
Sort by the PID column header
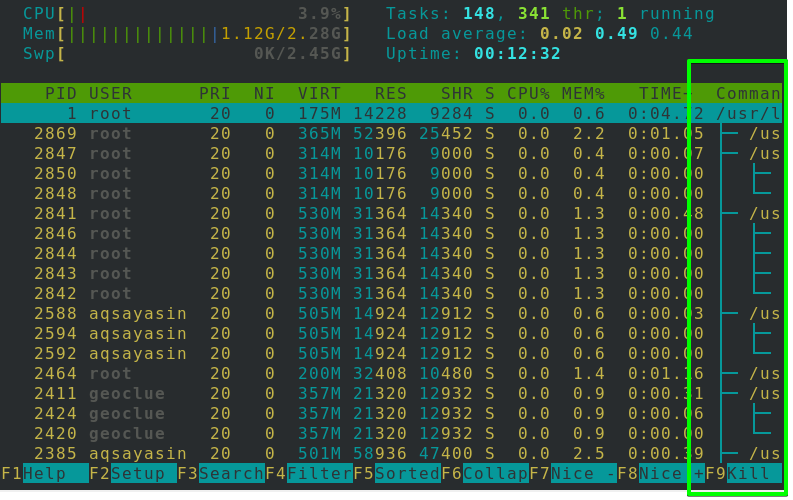(60, 93)
